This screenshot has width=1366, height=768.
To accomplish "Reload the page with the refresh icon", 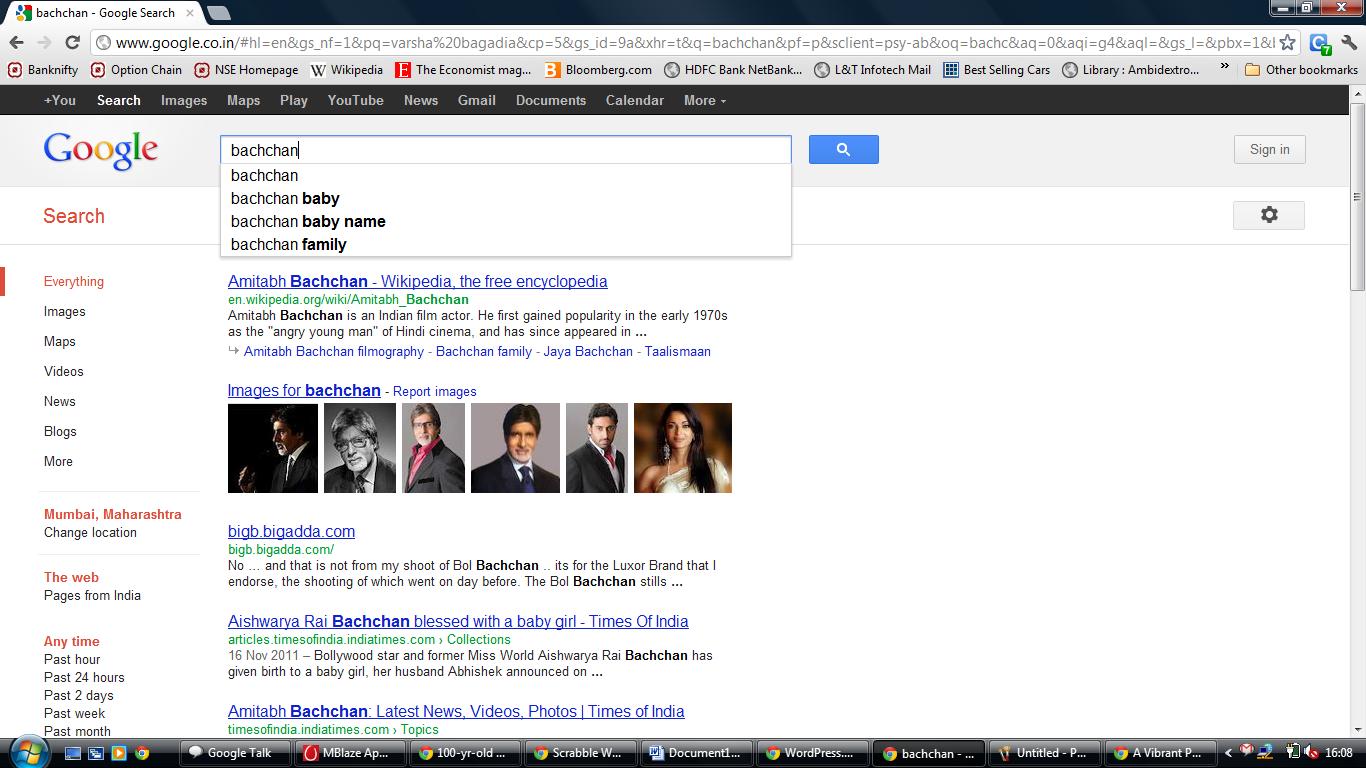I will coord(72,42).
